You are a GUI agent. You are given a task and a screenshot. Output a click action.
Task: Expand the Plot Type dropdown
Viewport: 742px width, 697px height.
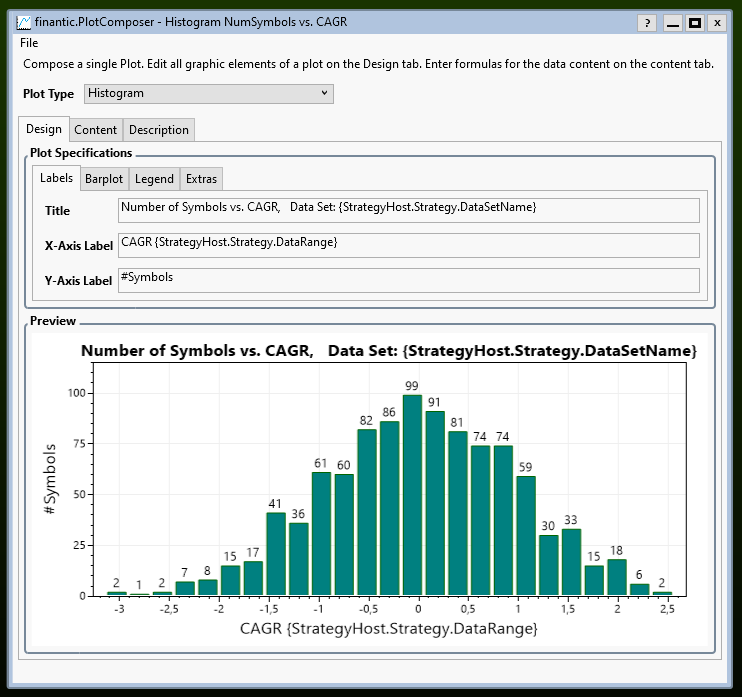[207, 93]
